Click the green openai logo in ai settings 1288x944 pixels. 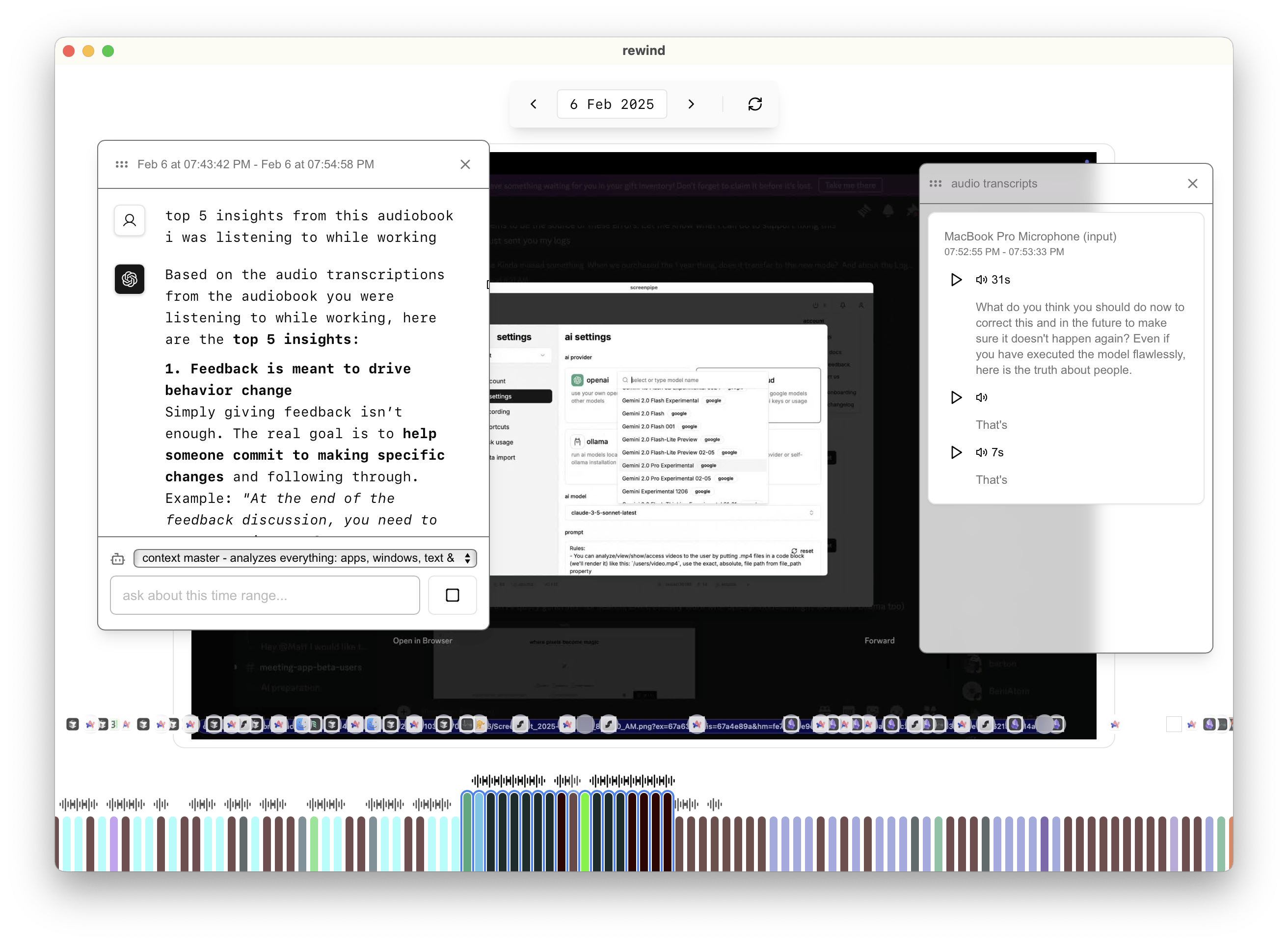(577, 380)
